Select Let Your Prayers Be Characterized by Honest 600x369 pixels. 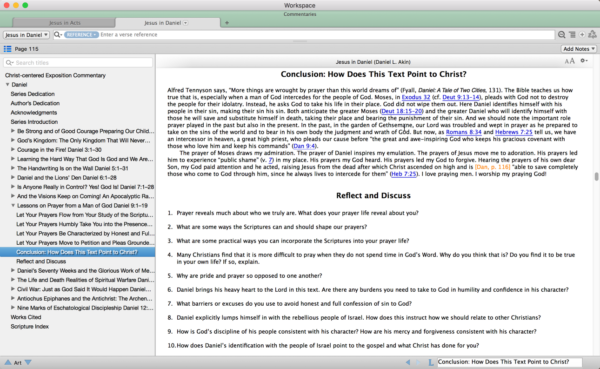[x=85, y=233]
